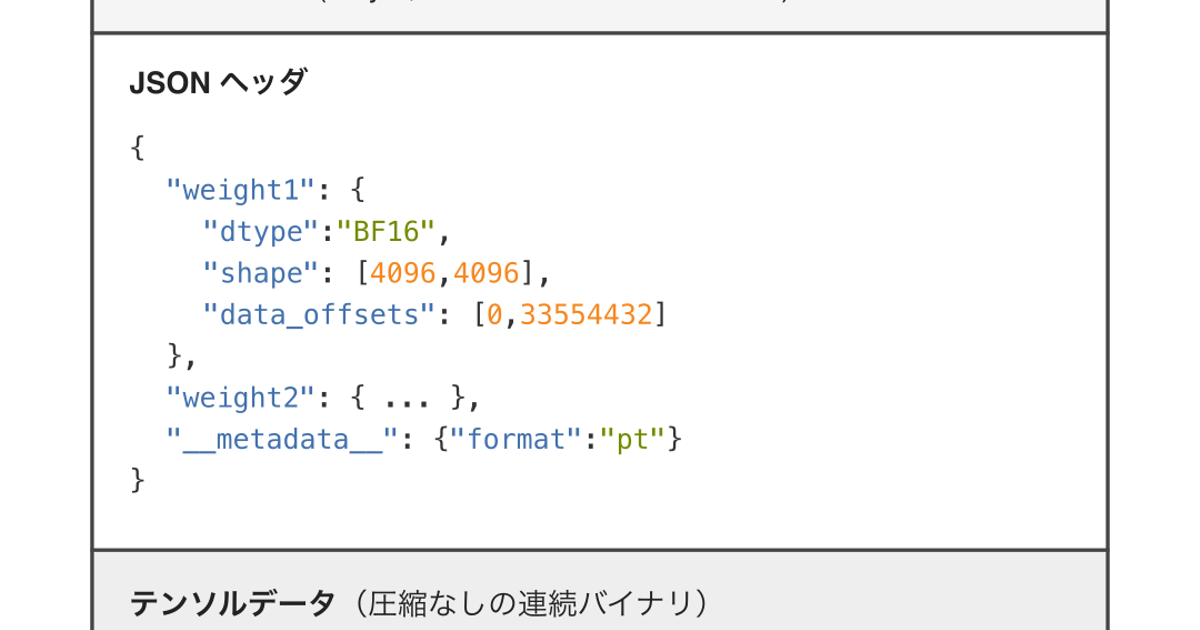Image resolution: width=1200 pixels, height=630 pixels.
Task: Click the "JSON ヘッダ" section heading
Action: pyautogui.click(x=218, y=84)
